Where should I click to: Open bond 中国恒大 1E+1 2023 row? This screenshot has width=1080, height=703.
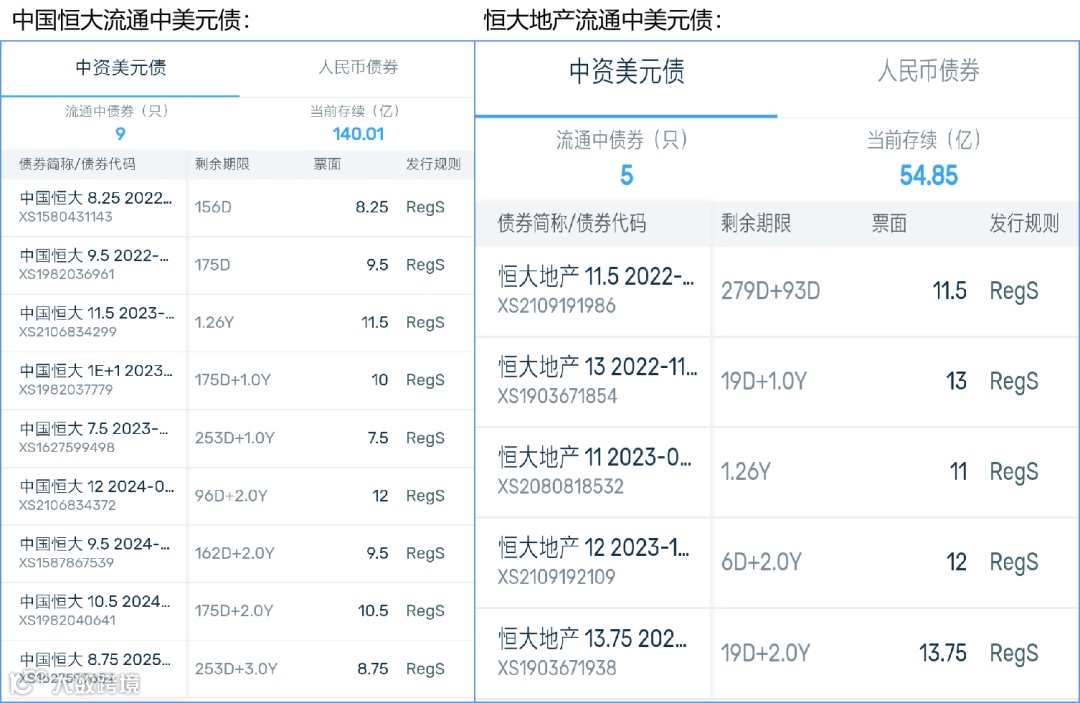[238, 380]
